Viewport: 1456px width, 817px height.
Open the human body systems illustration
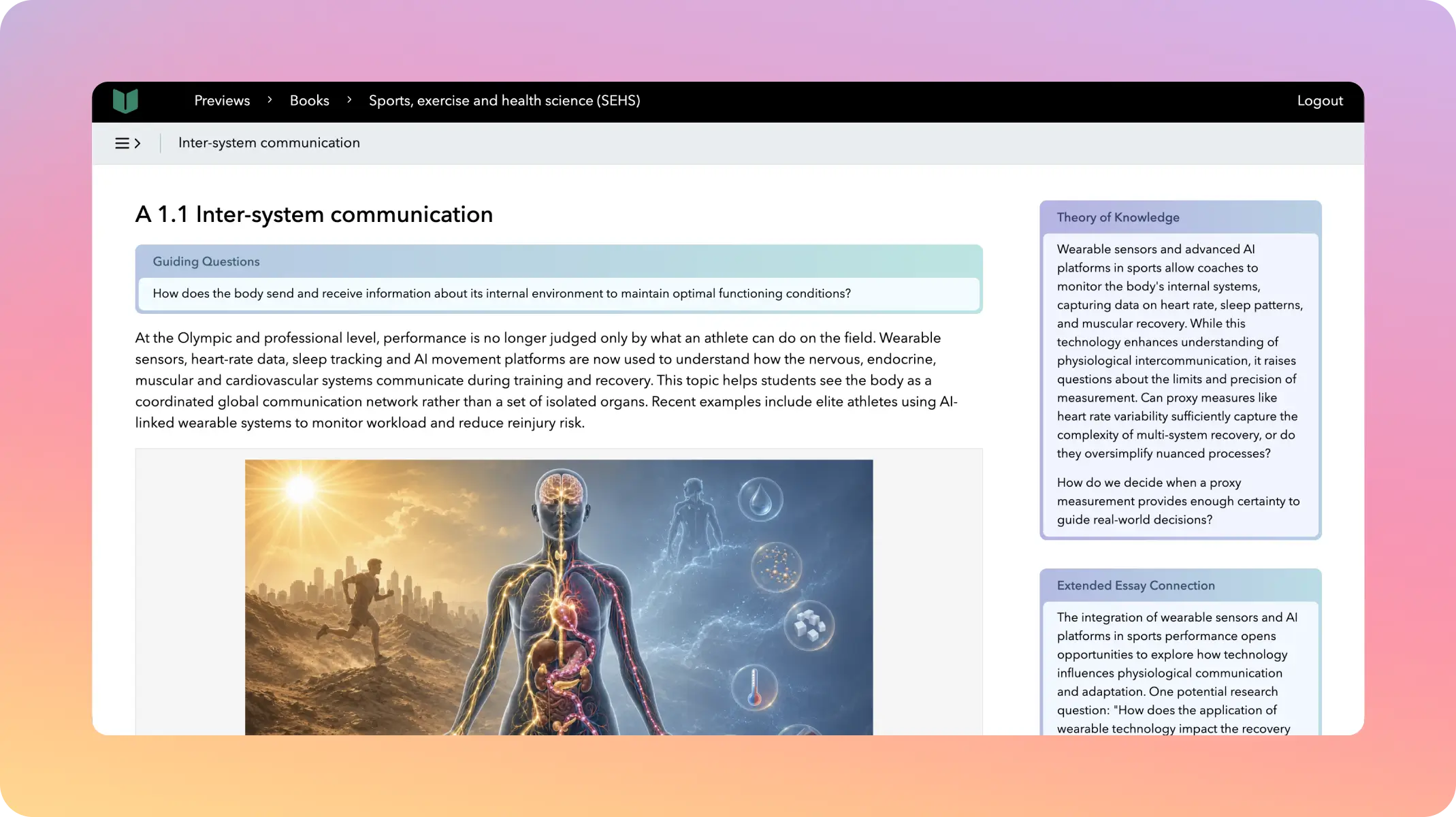tap(559, 597)
